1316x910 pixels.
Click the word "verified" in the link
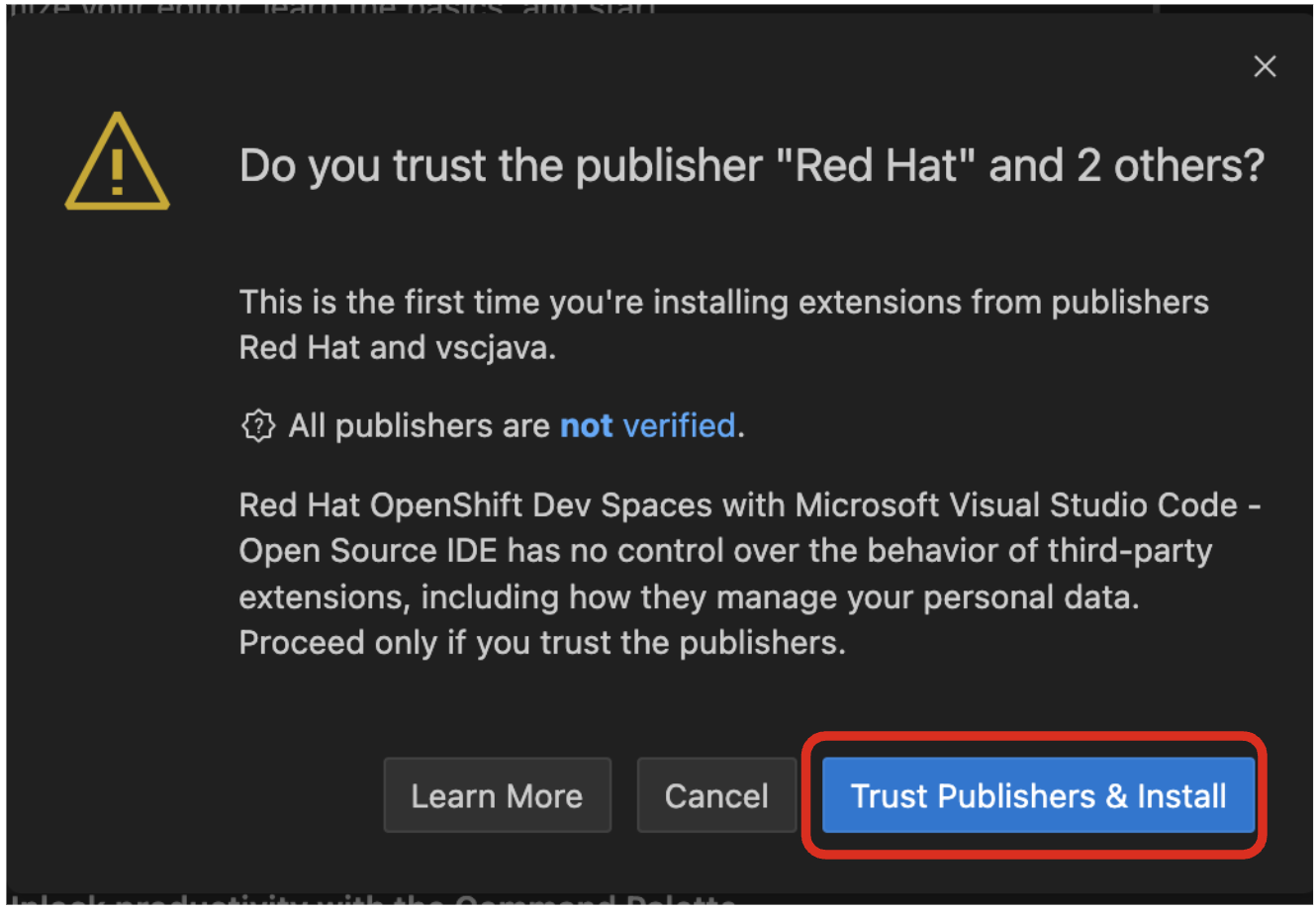click(x=679, y=426)
